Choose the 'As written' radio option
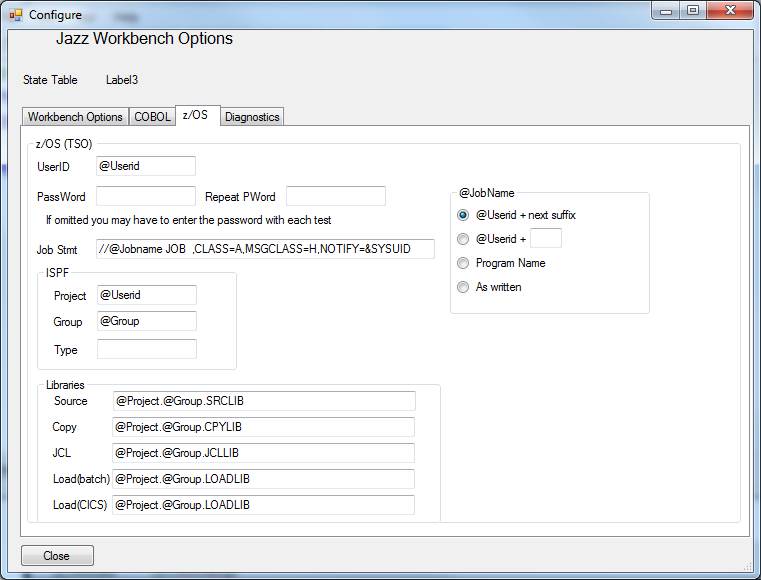This screenshot has height=580, width=761. (x=489, y=287)
